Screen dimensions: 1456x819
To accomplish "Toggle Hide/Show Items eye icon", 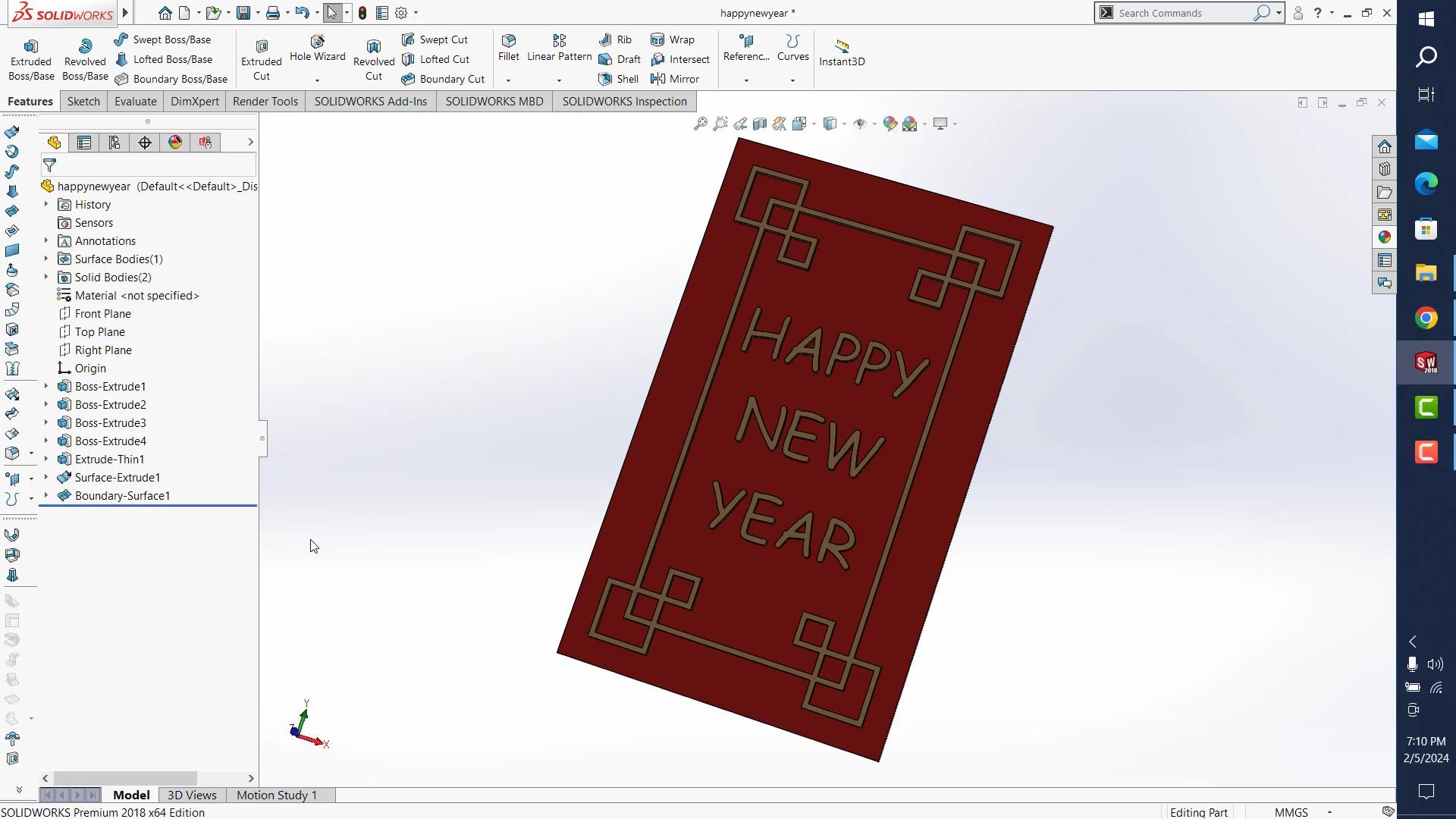I will coord(859,124).
